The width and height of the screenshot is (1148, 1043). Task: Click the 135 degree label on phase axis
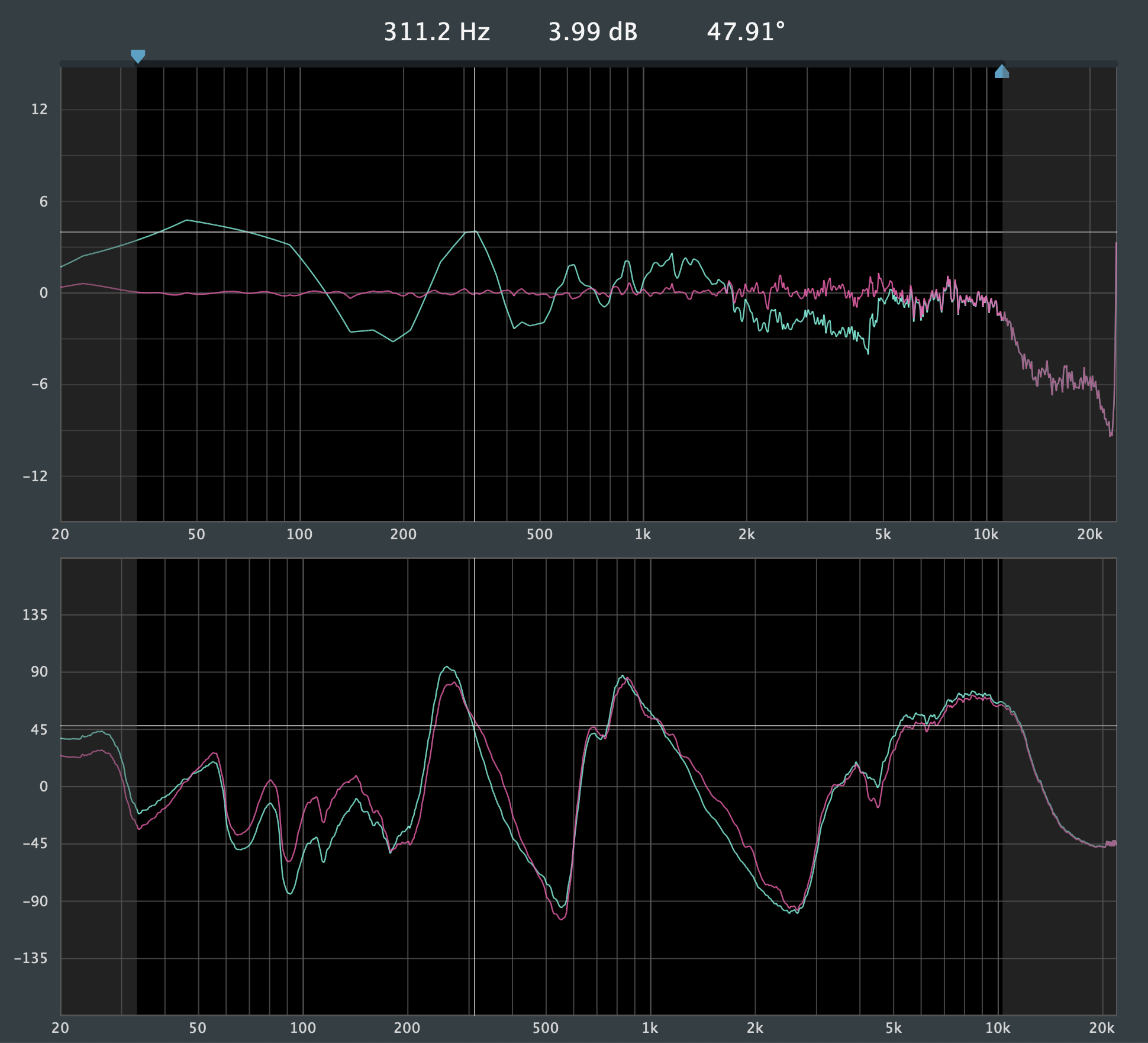coord(35,615)
